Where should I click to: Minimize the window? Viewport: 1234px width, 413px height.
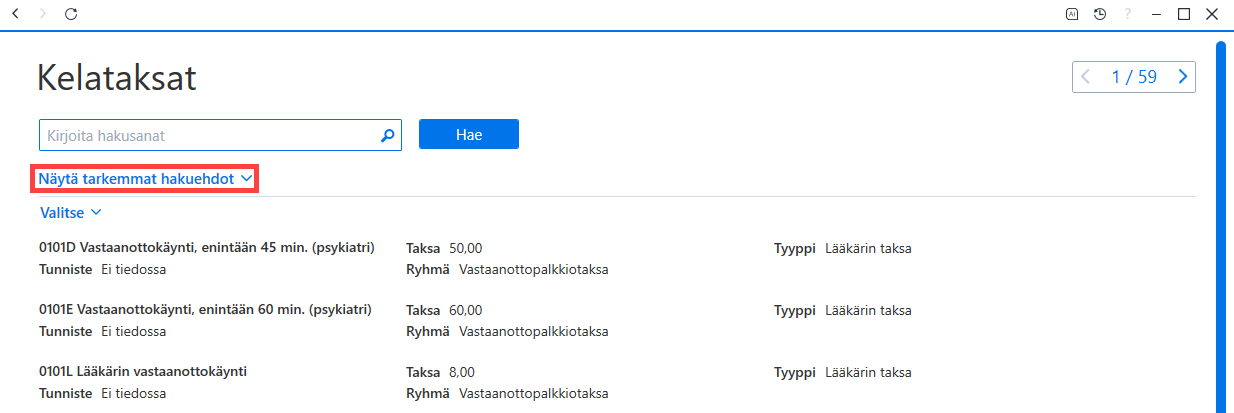pyautogui.click(x=1156, y=14)
